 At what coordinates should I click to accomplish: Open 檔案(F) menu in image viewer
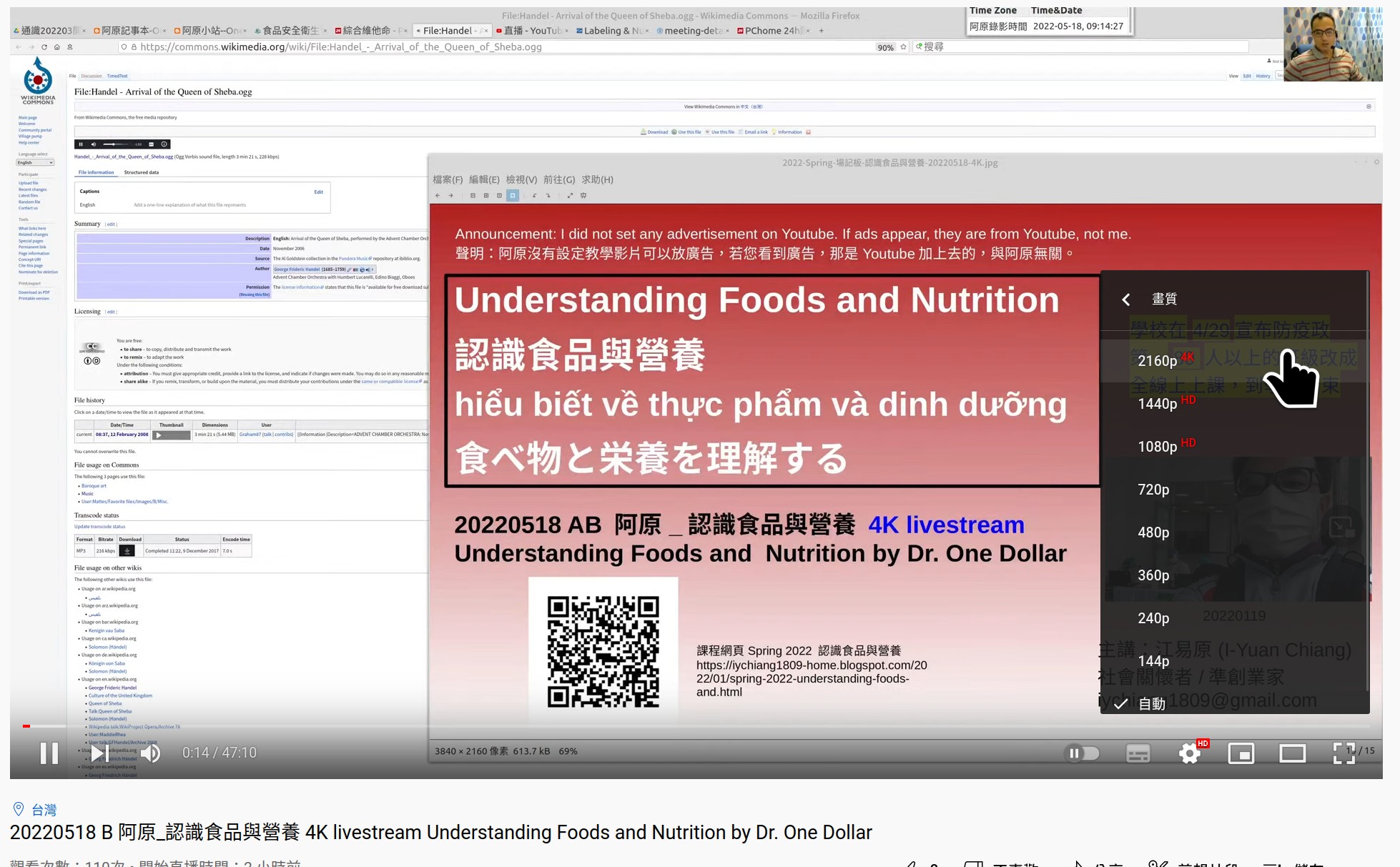pyautogui.click(x=448, y=179)
